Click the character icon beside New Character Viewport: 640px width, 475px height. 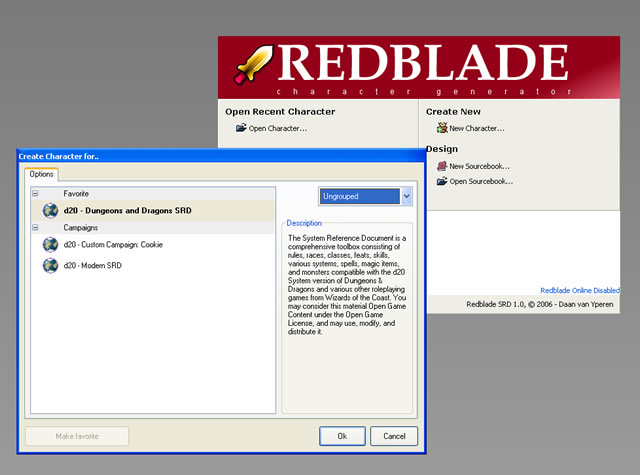coord(442,128)
